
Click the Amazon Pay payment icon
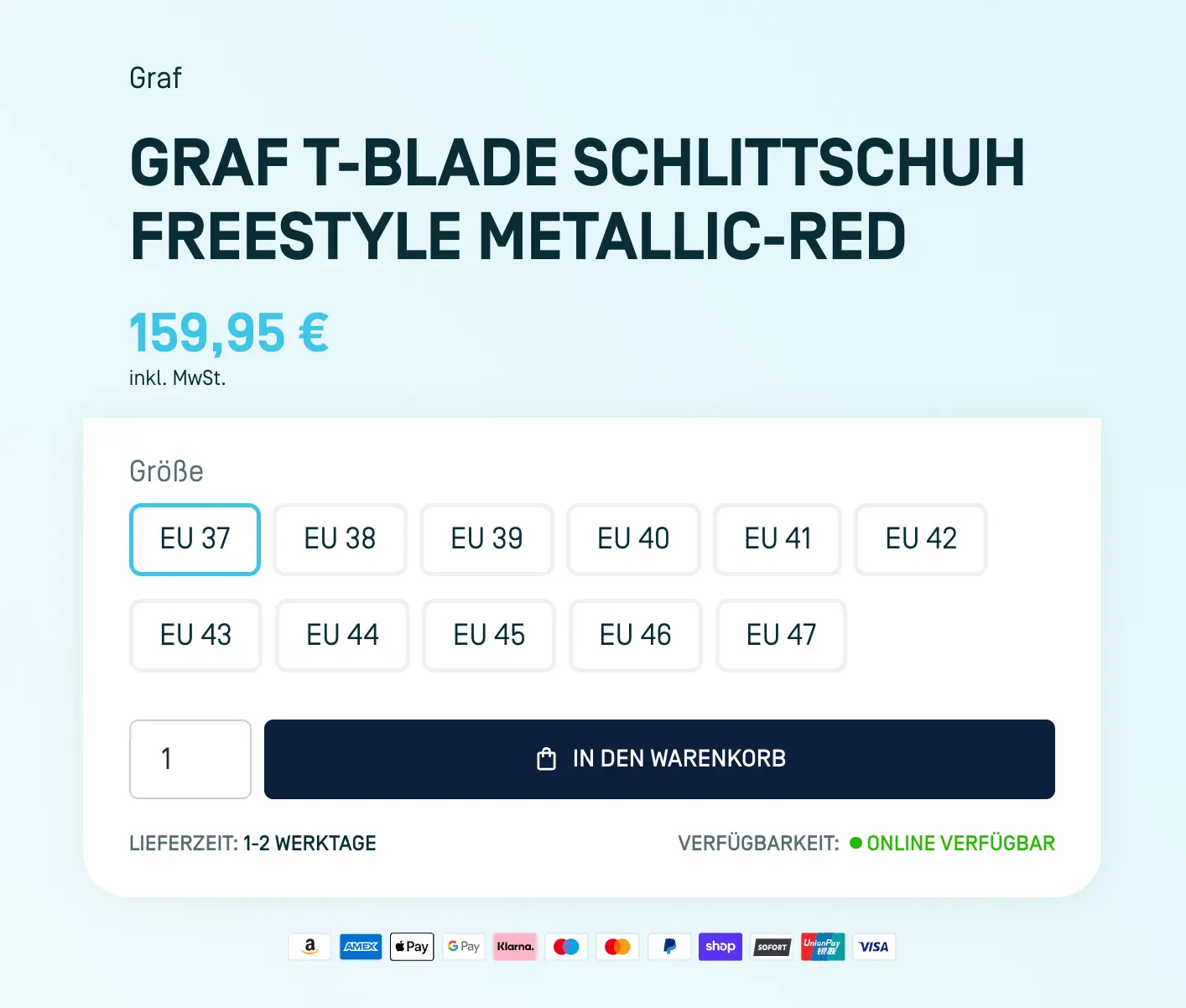point(310,947)
